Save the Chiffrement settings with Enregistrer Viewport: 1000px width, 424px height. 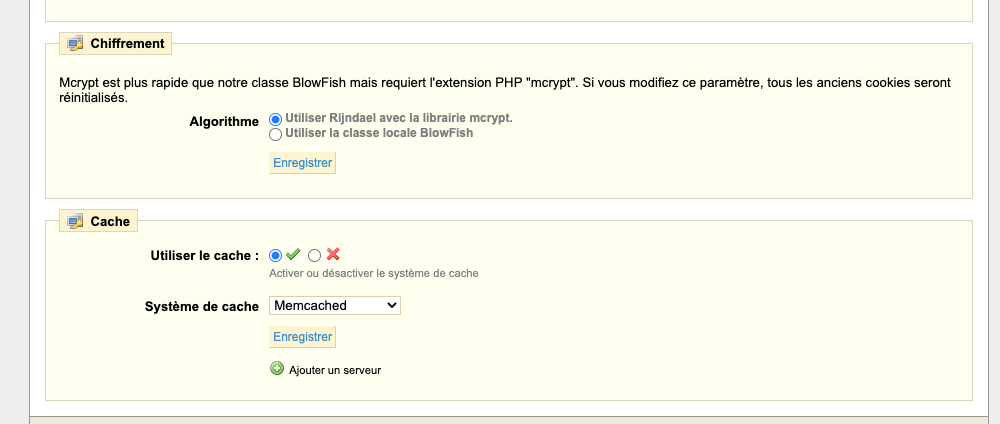click(302, 163)
